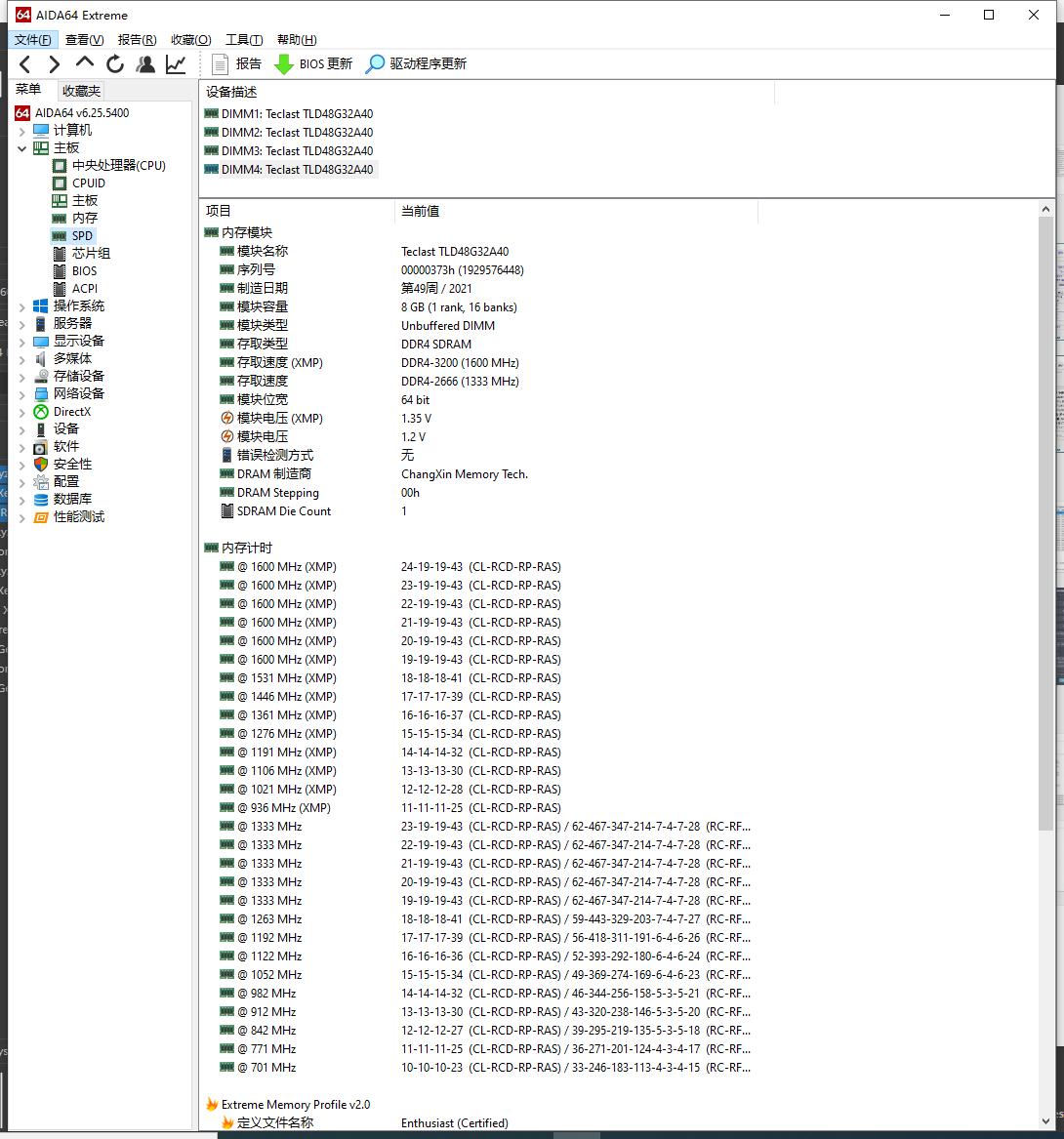1064x1139 pixels.
Task: Expand the DirectX tree node
Action: tap(21, 412)
